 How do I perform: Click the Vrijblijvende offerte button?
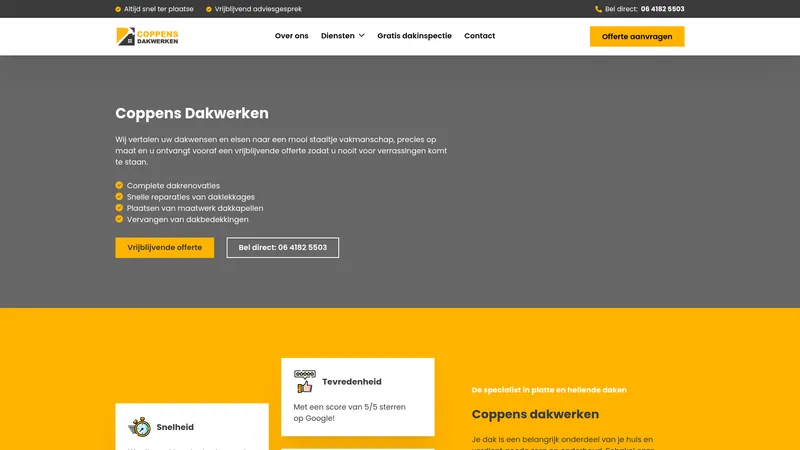click(165, 247)
